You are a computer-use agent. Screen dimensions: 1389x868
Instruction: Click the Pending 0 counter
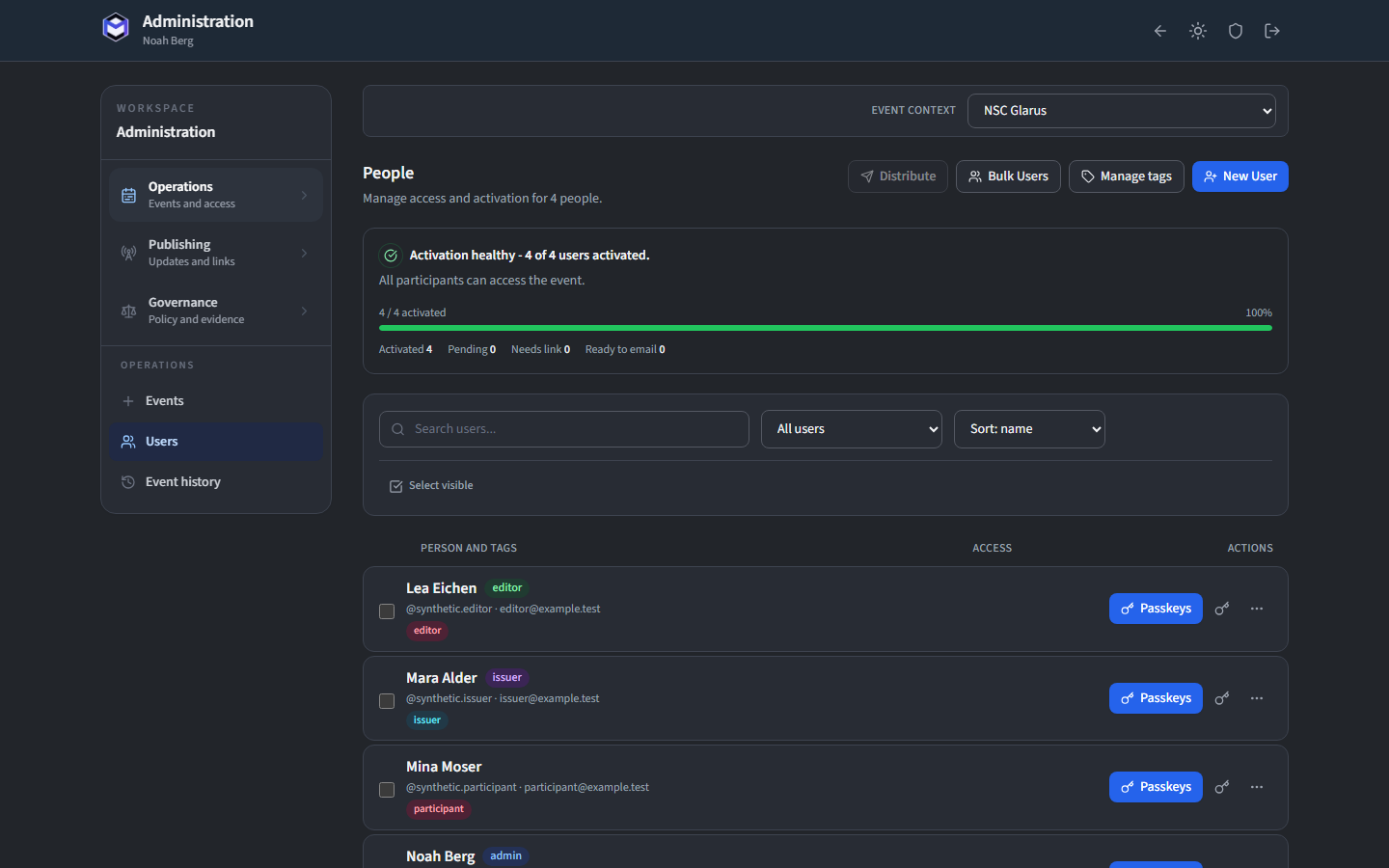click(472, 350)
